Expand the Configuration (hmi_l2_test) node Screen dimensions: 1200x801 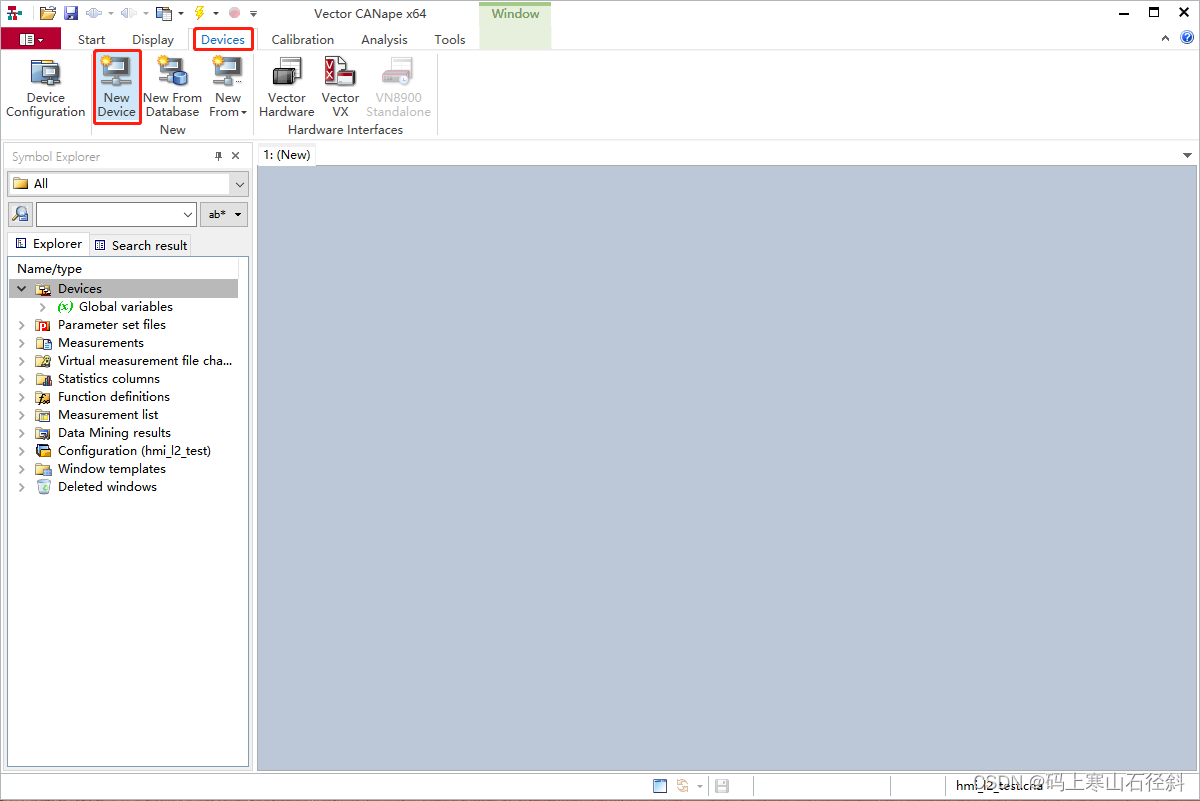22,451
